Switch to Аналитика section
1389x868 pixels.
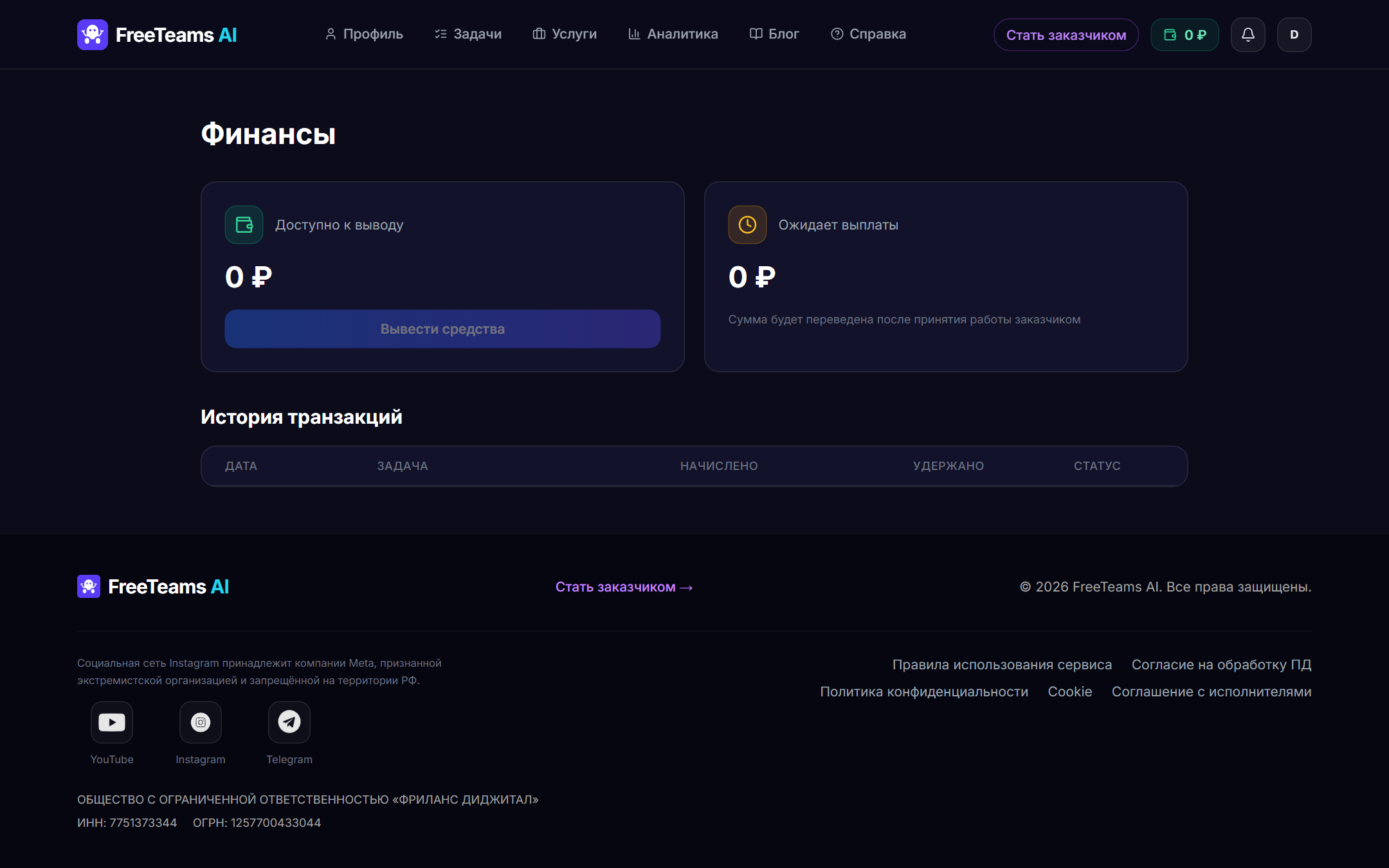673,34
